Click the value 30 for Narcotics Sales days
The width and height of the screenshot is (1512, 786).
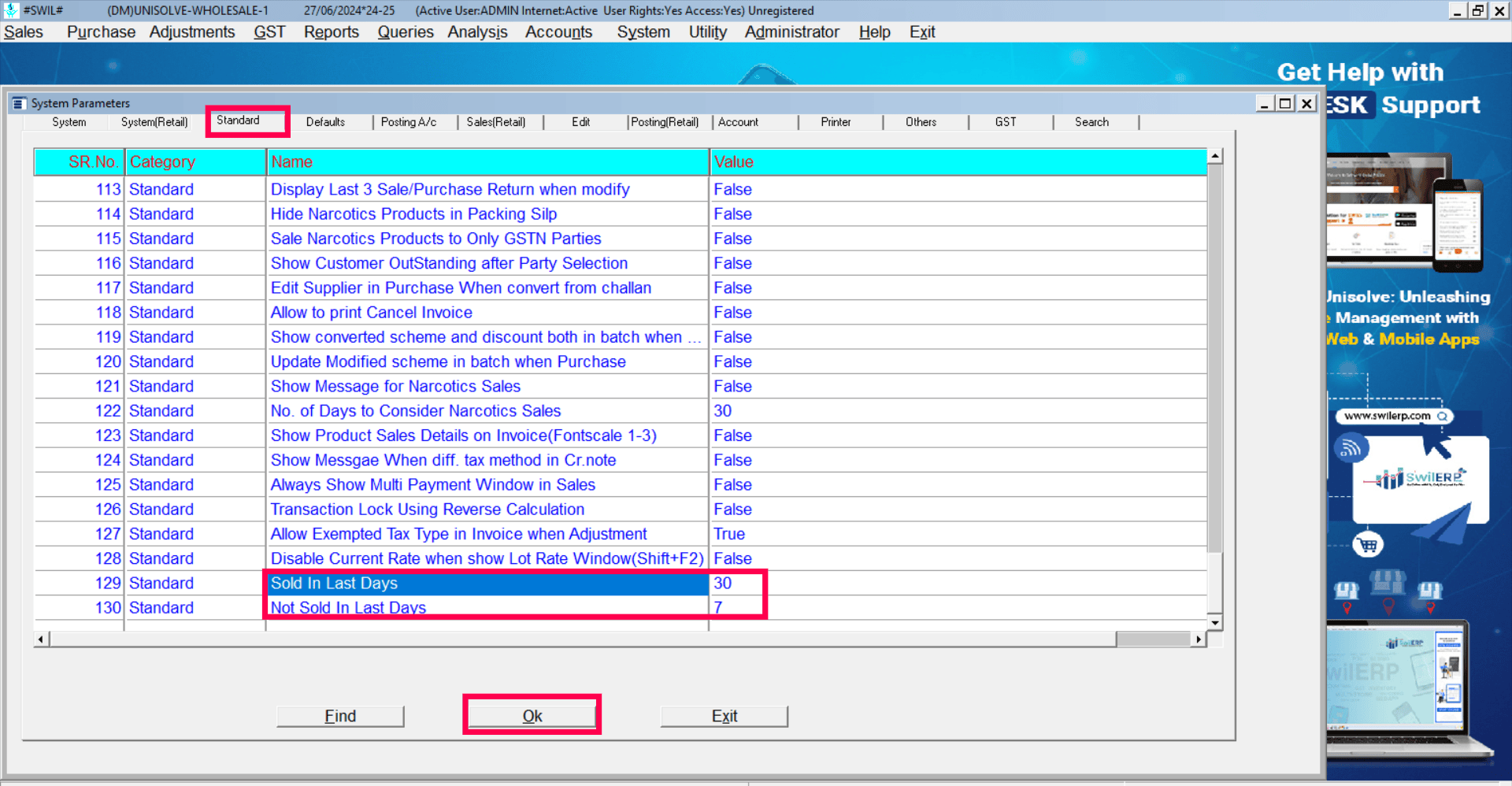tap(723, 411)
